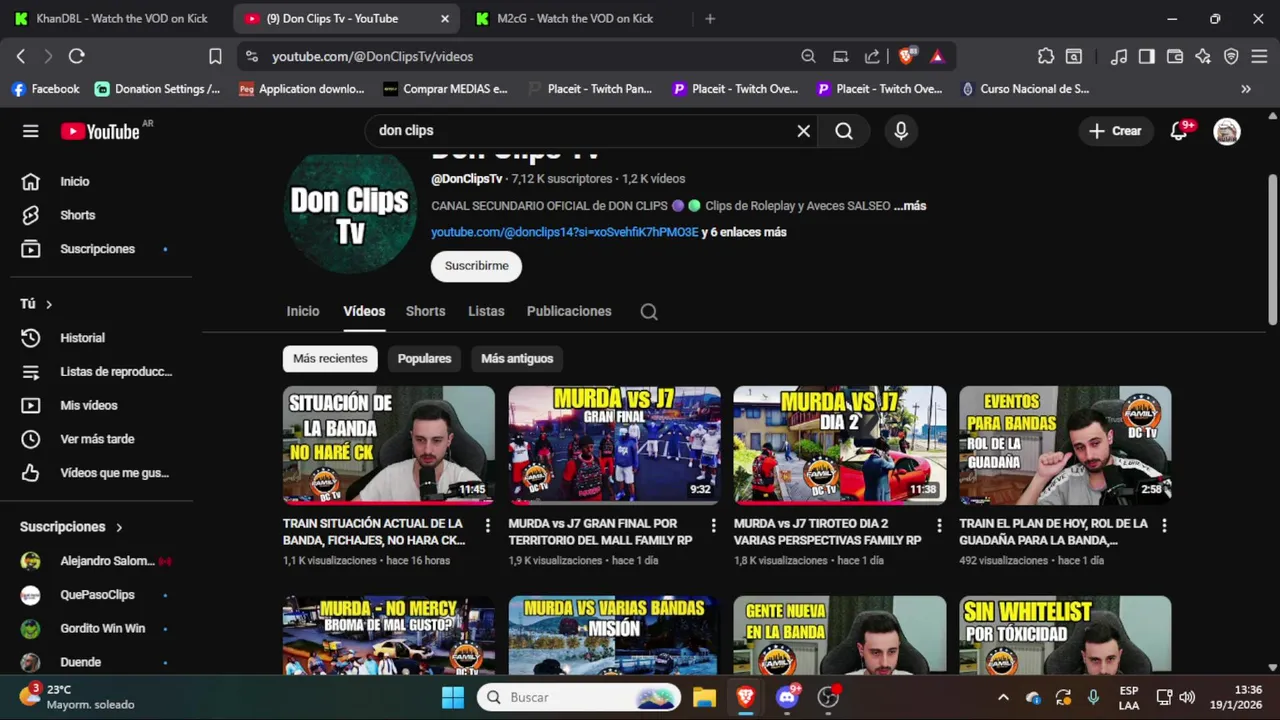Select 'Populares' filter chip
Image resolution: width=1280 pixels, height=720 pixels.
[424, 359]
